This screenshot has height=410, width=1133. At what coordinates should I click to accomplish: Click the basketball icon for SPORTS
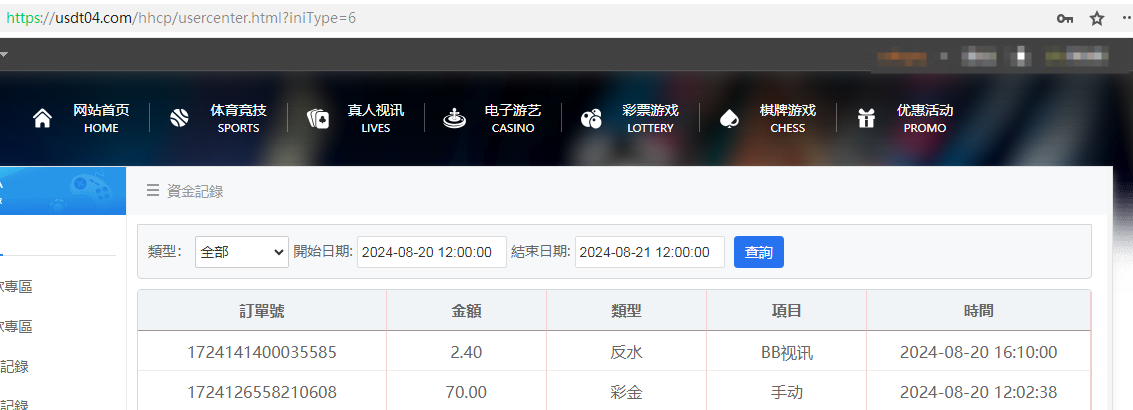[x=180, y=119]
